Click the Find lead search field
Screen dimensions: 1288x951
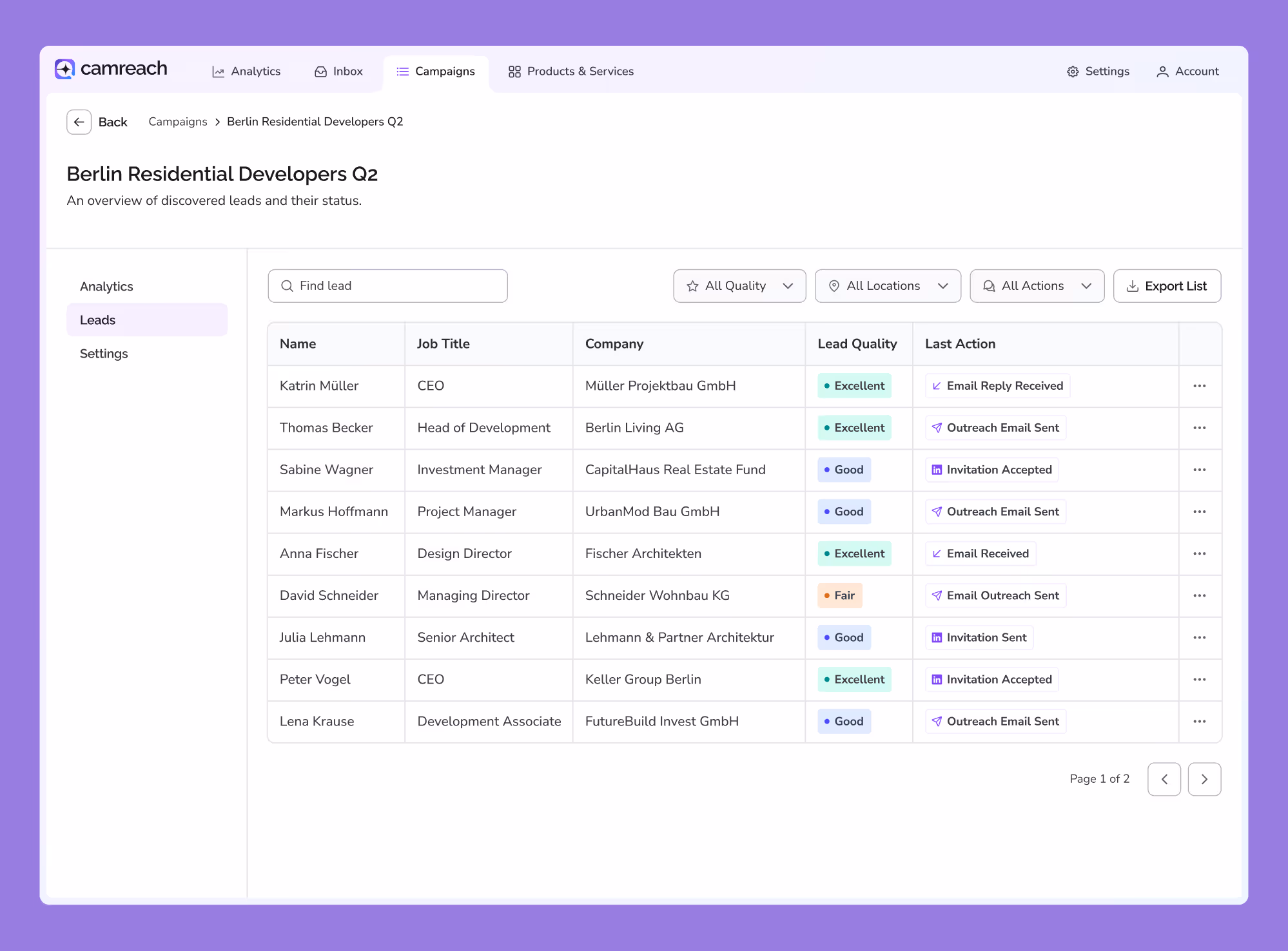click(387, 286)
